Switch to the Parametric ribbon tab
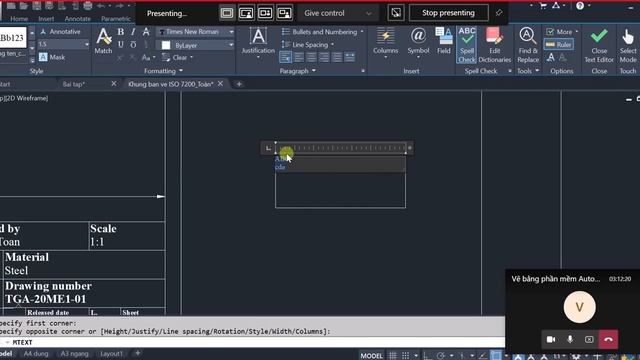This screenshot has width=640, height=360. point(116,19)
